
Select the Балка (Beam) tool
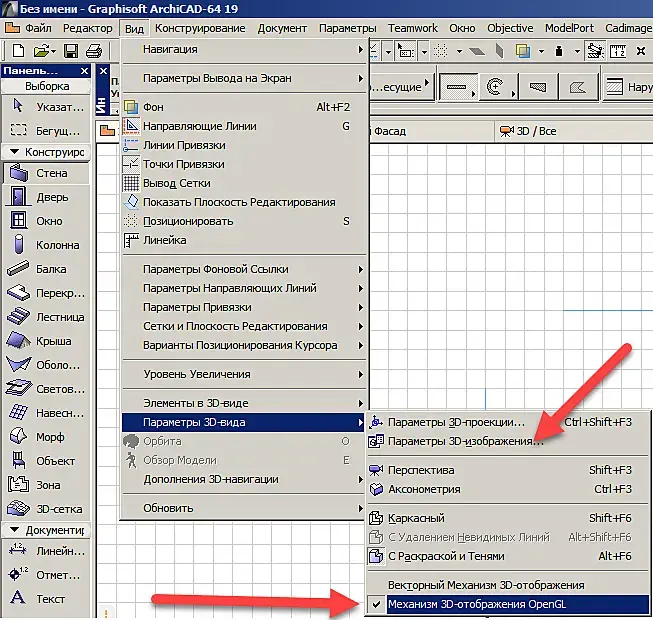46,269
